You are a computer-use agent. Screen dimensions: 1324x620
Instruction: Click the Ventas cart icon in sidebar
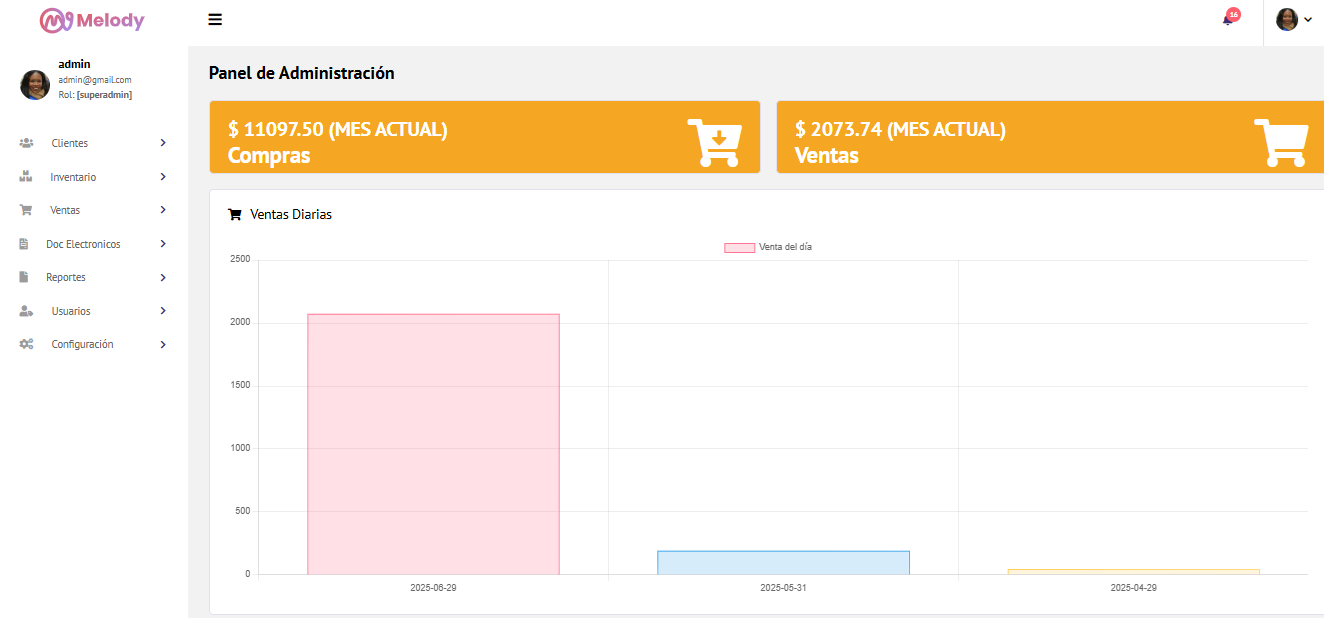pyautogui.click(x=26, y=210)
